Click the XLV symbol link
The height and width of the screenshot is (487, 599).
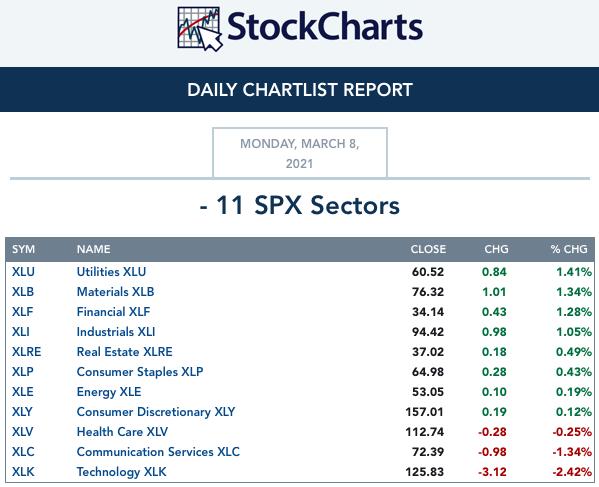point(23,432)
